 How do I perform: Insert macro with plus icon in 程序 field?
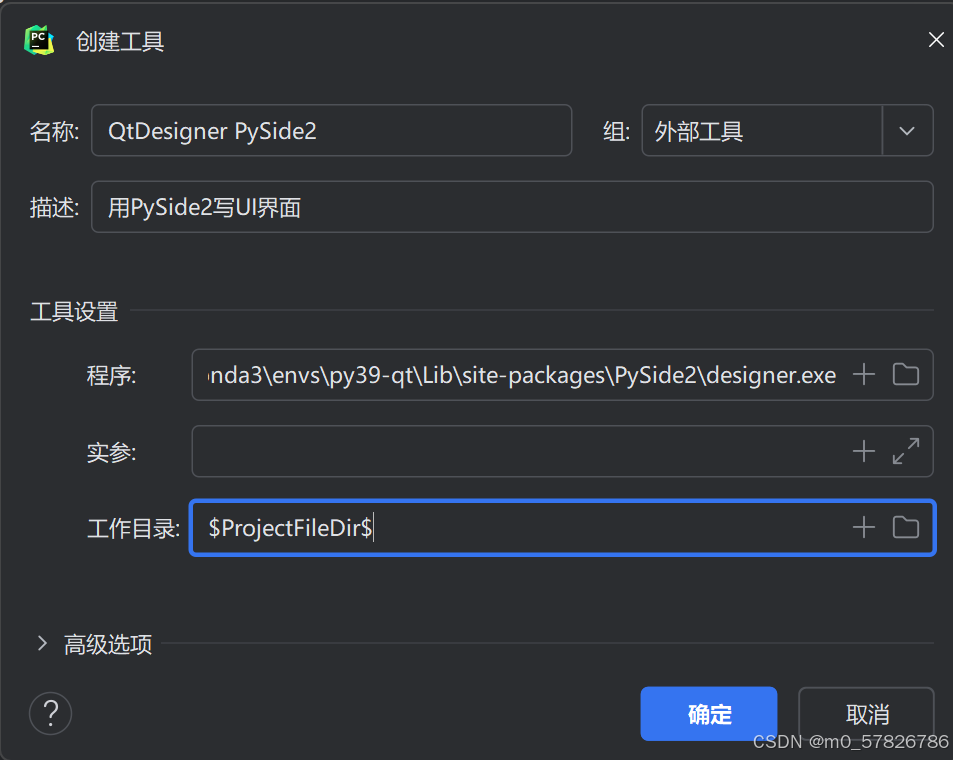pyautogui.click(x=864, y=375)
